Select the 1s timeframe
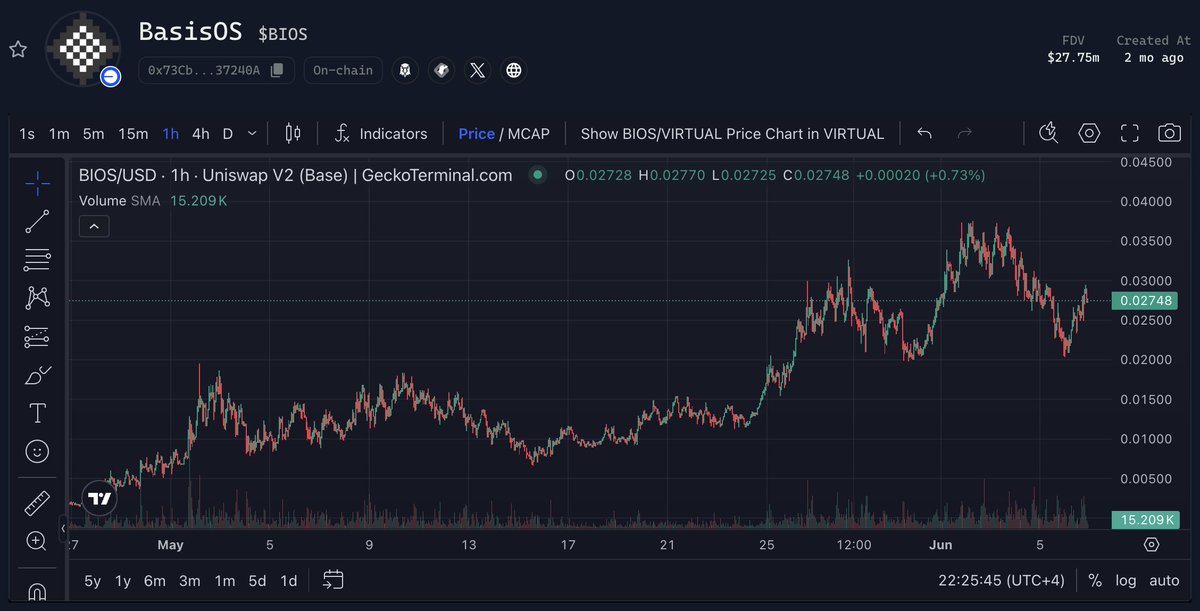 [x=27, y=133]
